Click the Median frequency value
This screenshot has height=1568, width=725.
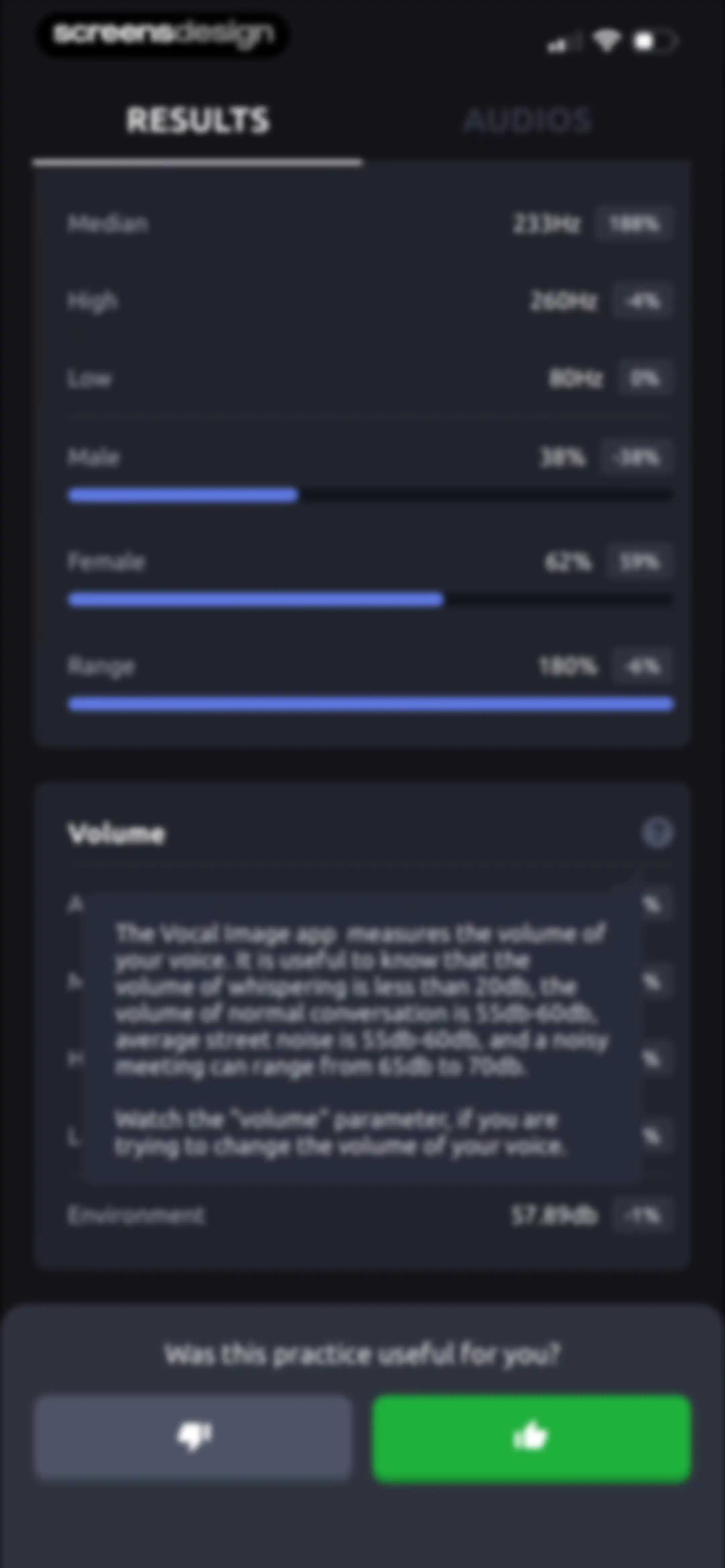coord(546,224)
